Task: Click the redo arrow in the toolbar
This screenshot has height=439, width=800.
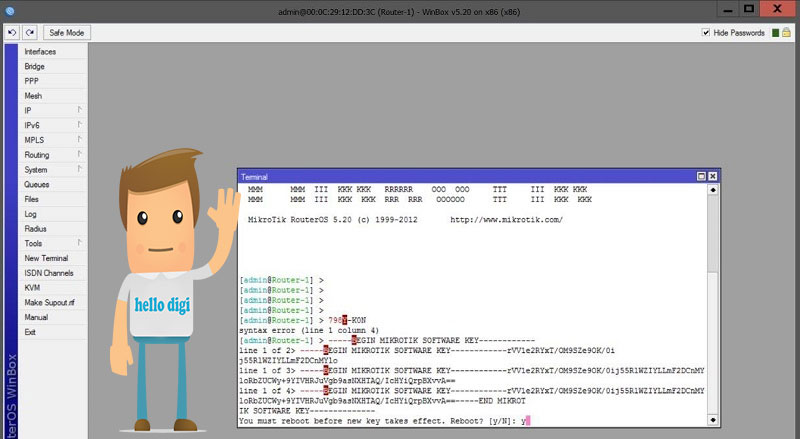Action: click(x=30, y=33)
